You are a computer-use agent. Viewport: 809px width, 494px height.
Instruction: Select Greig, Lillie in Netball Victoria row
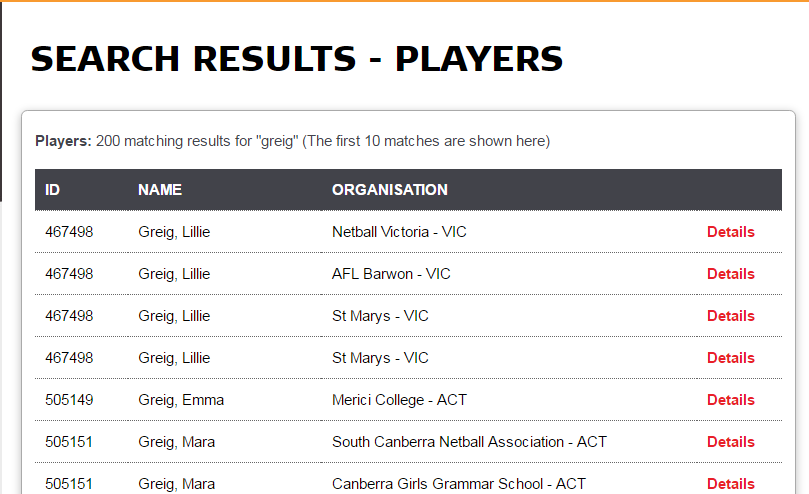coord(174,232)
